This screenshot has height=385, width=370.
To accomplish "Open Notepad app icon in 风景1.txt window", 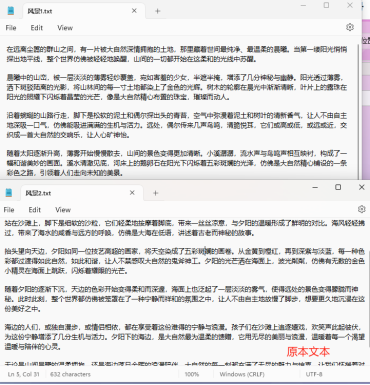I will point(11,11).
